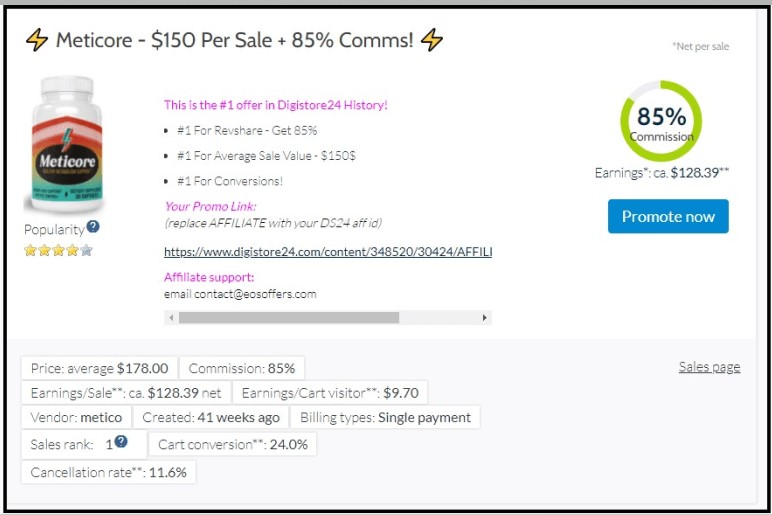Click the Promote now button
The image size is (772, 515).
668,216
